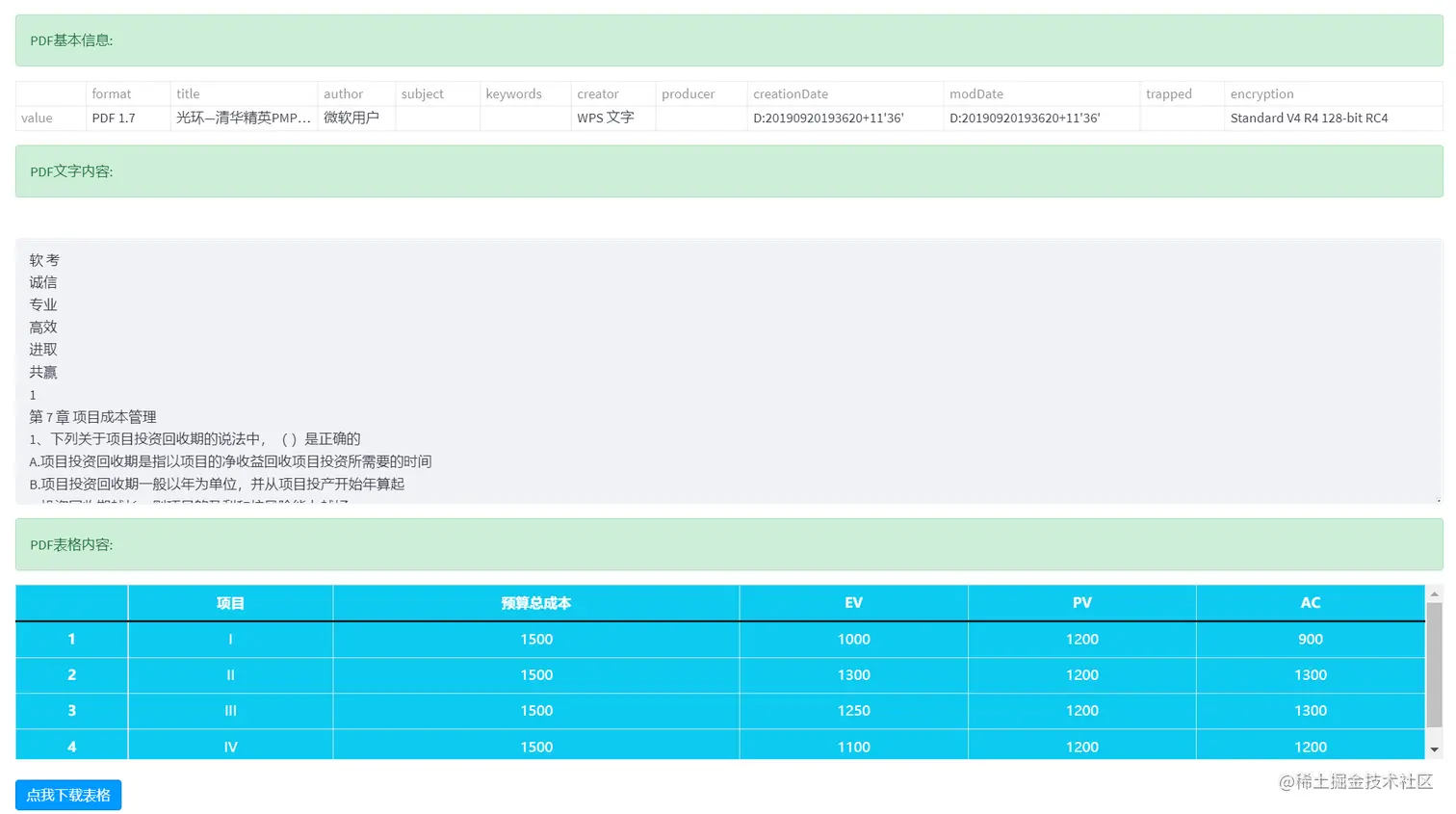Click the PDF表格内容 section header
This screenshot has height=814, width=1456.
729,544
